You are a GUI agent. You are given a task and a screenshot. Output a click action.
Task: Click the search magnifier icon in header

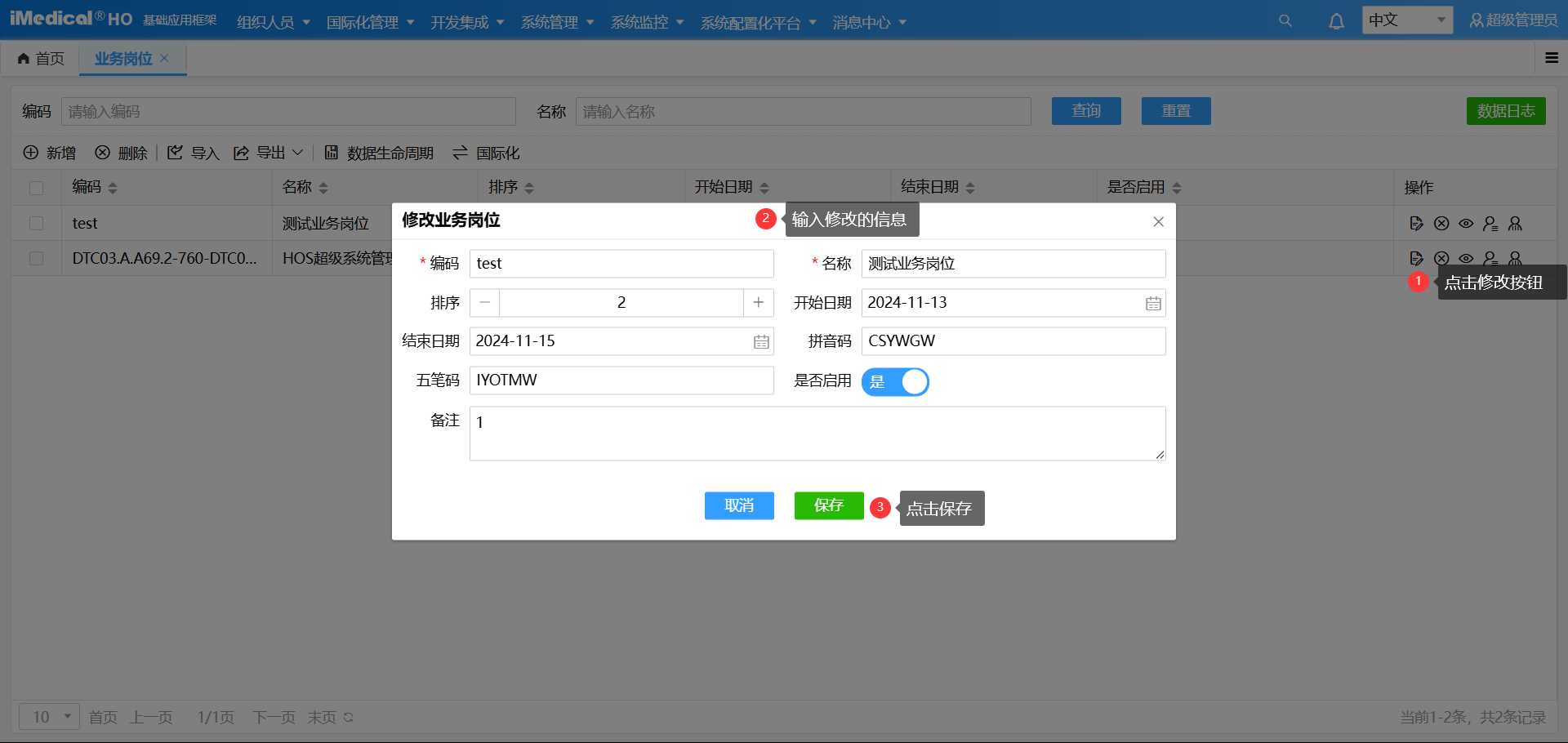click(x=1285, y=20)
